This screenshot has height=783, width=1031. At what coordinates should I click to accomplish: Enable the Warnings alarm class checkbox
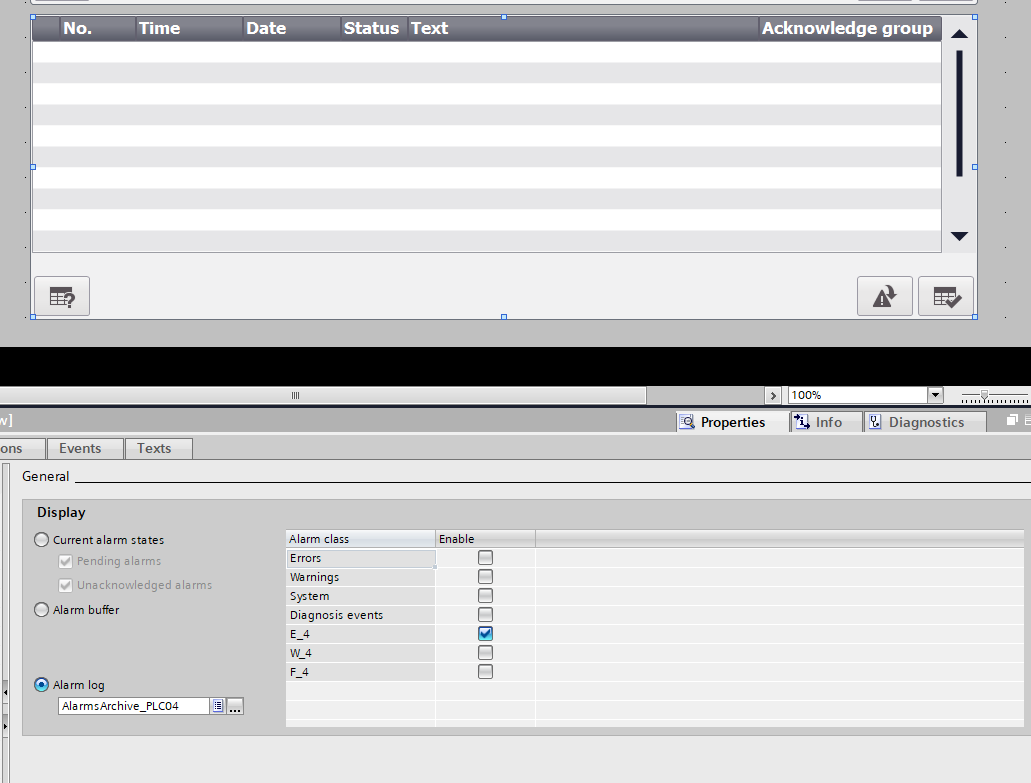click(x=485, y=577)
